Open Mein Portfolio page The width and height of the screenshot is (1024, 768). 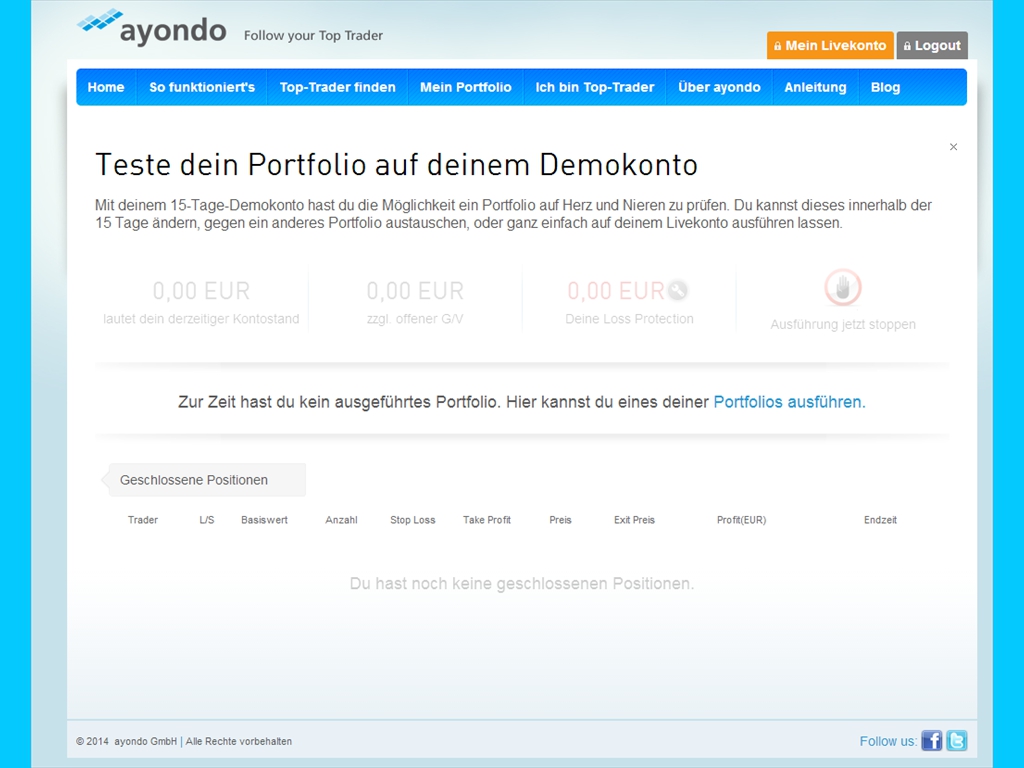(465, 87)
